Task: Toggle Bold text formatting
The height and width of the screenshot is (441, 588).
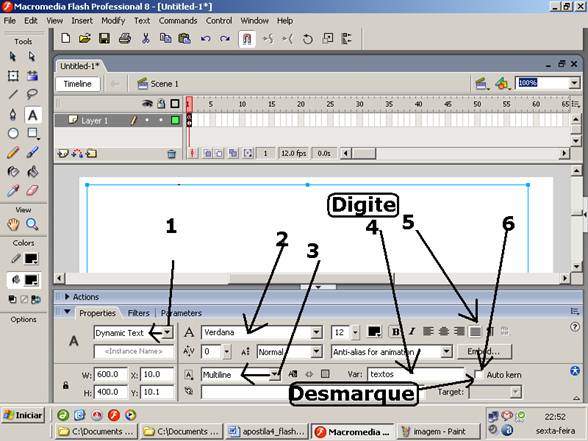Action: 395,332
